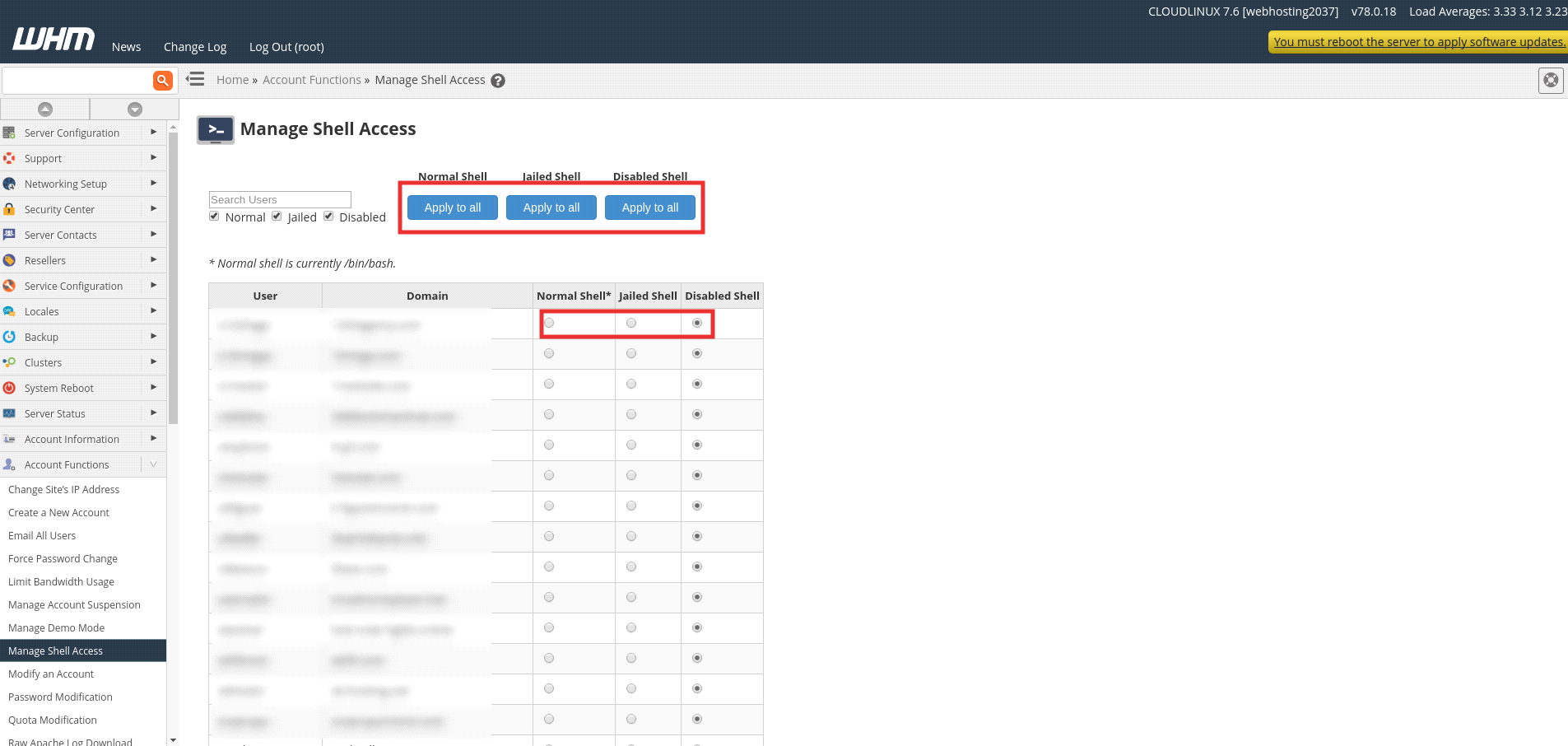Click the System Reboot power icon
The height and width of the screenshot is (746, 1568).
pos(10,388)
